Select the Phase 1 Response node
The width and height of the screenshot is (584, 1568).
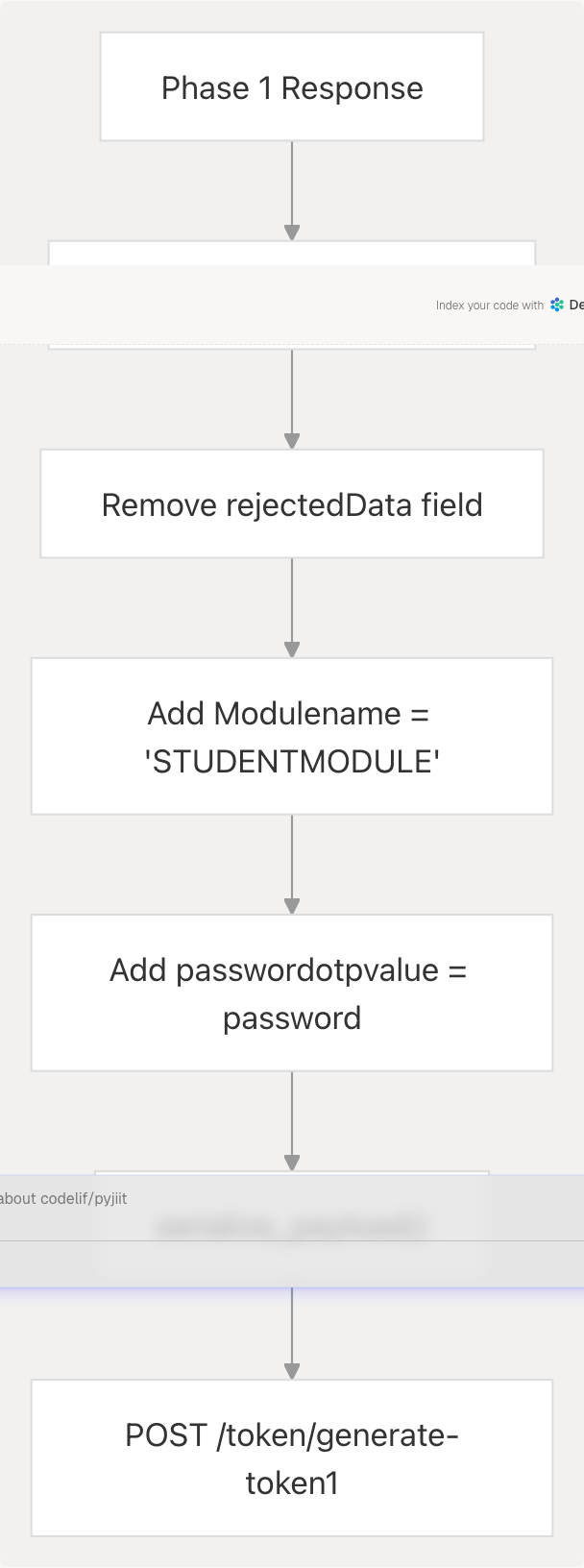point(292,87)
